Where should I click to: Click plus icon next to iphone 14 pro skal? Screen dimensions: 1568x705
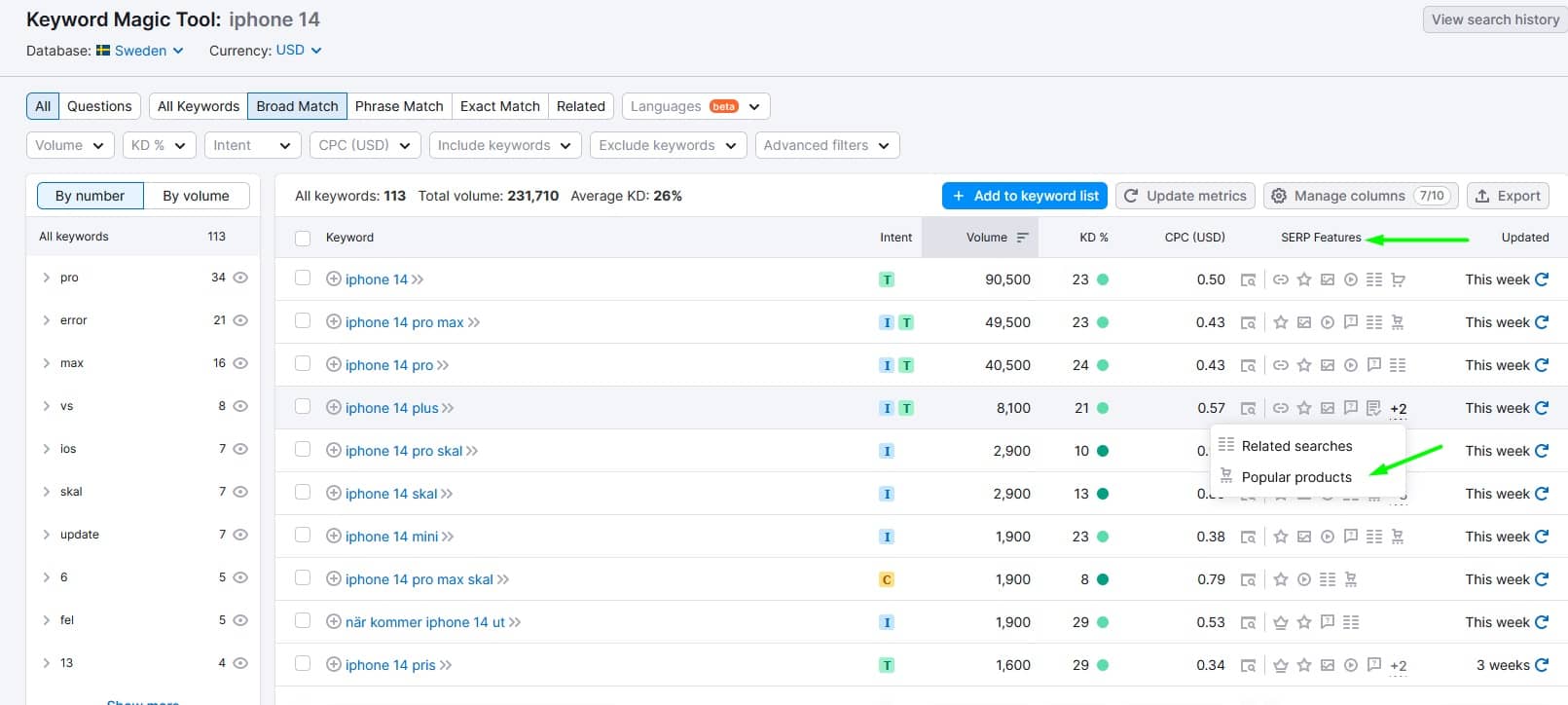point(333,451)
